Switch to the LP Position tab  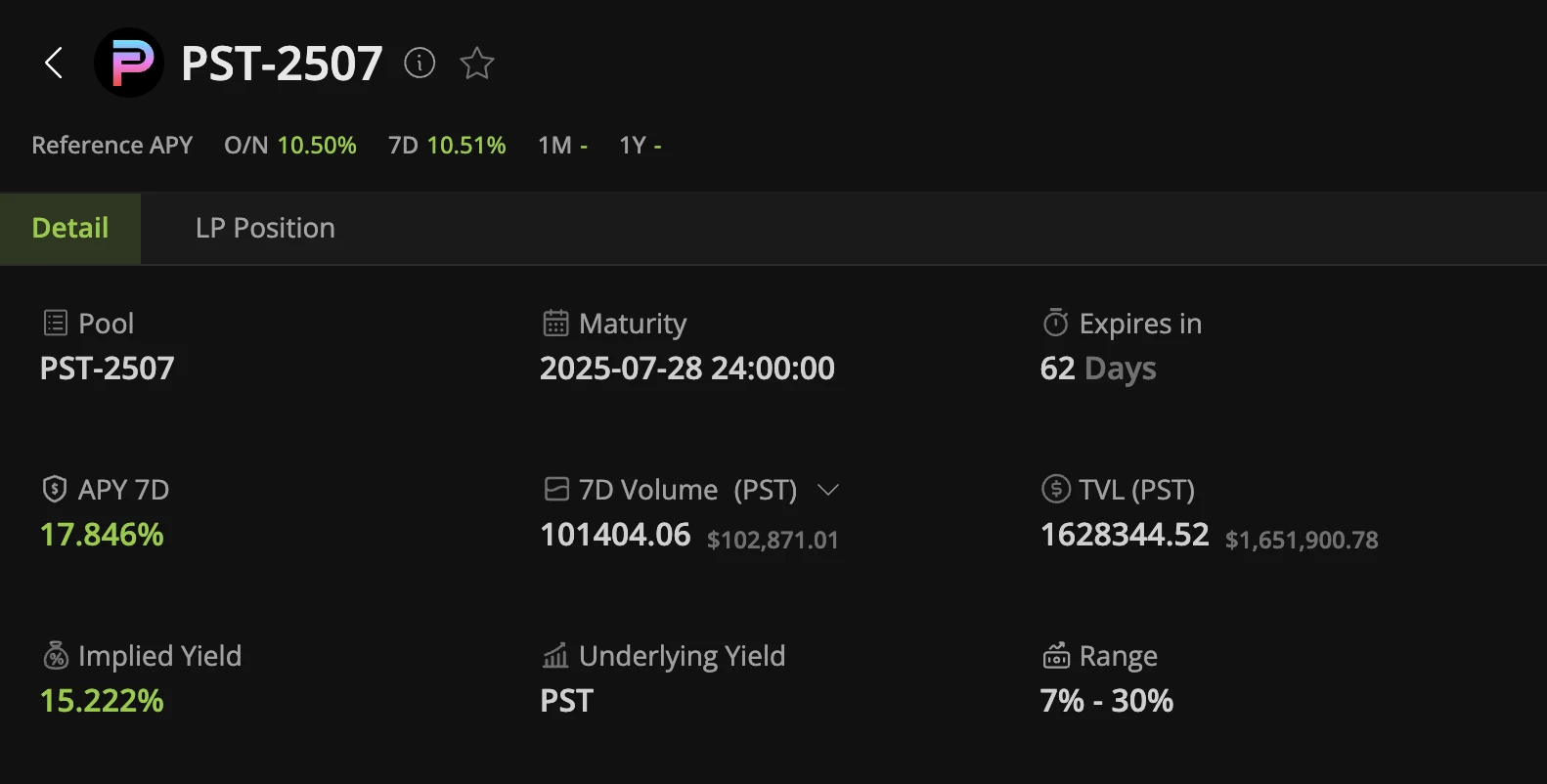point(265,229)
